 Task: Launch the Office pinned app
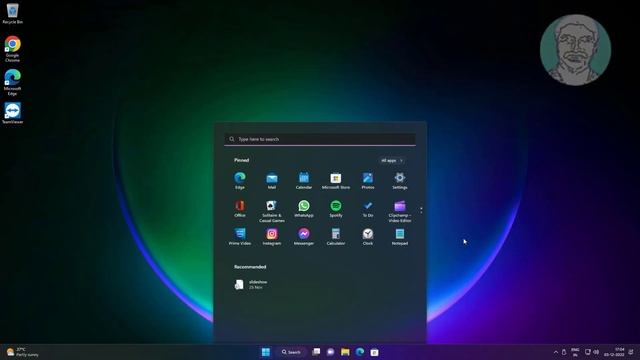pos(240,209)
